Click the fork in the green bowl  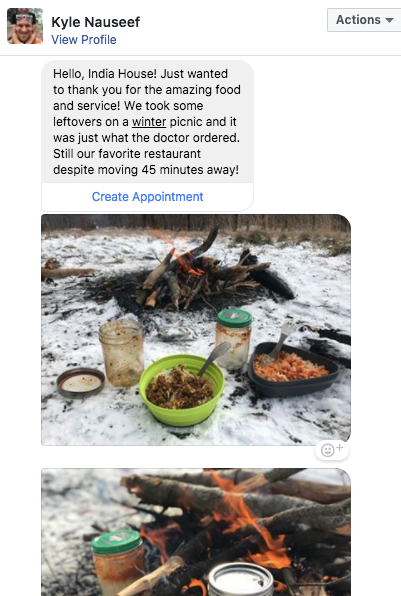pyautogui.click(x=214, y=358)
